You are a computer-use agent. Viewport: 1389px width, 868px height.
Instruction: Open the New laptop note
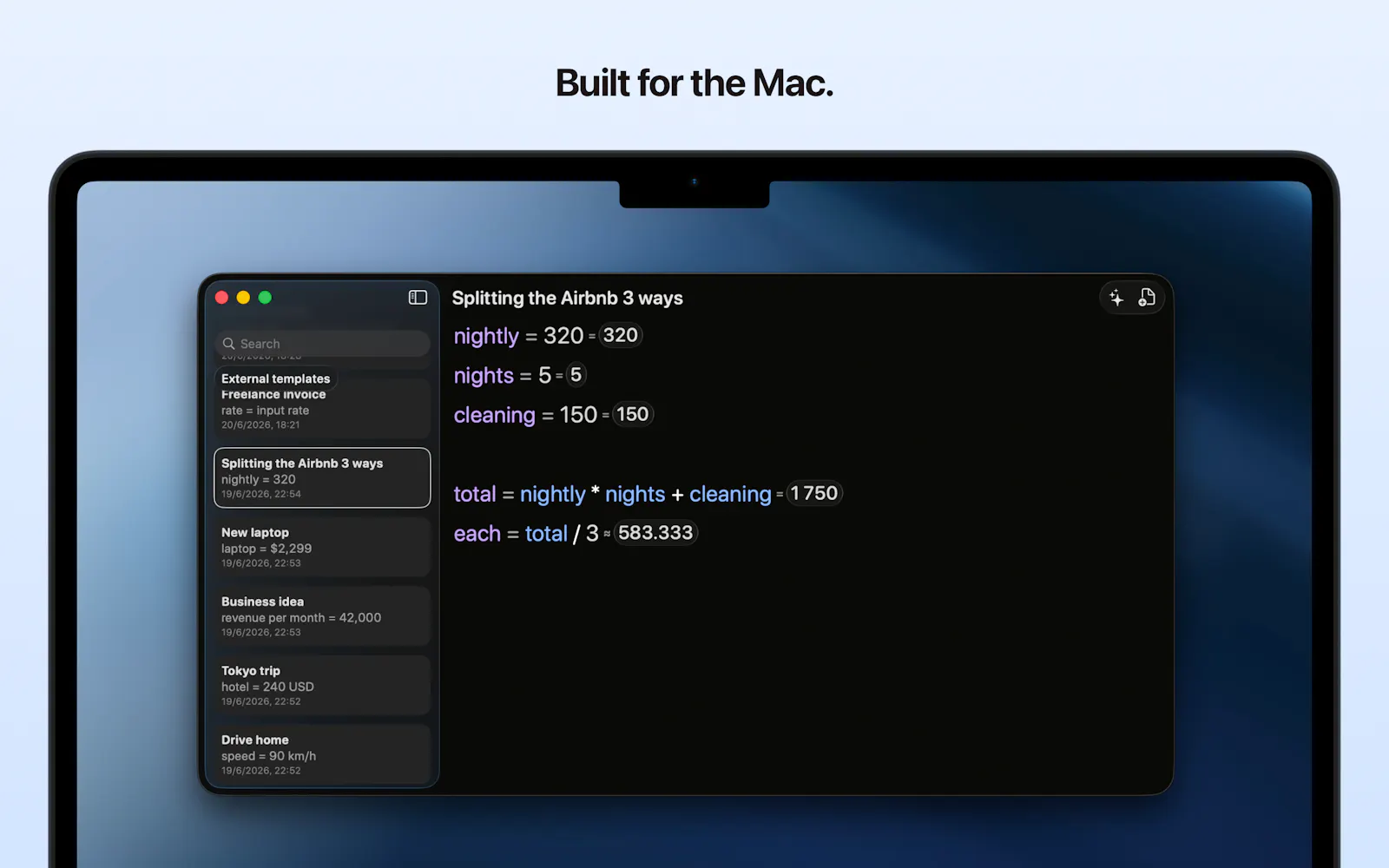click(x=322, y=547)
